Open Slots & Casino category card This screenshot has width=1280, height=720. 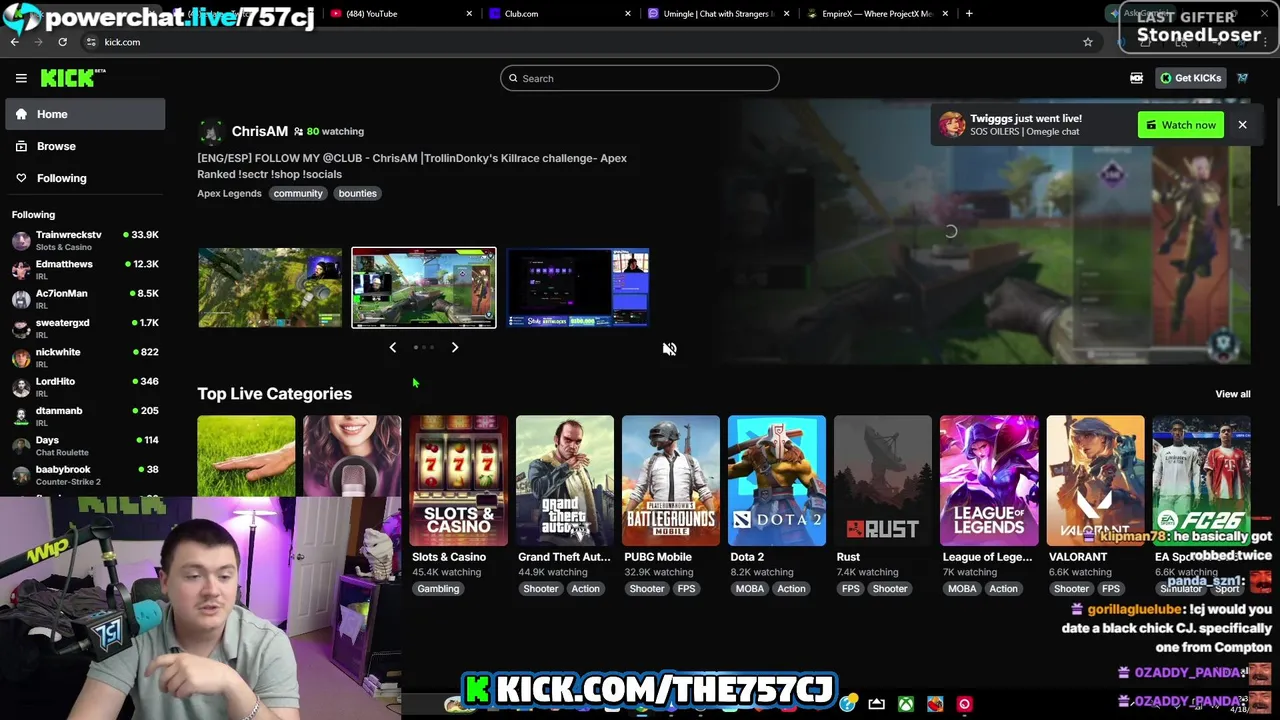pos(458,481)
